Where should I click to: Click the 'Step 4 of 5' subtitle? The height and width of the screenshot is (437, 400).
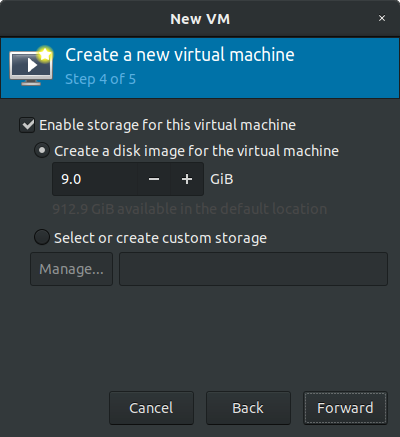click(100, 79)
